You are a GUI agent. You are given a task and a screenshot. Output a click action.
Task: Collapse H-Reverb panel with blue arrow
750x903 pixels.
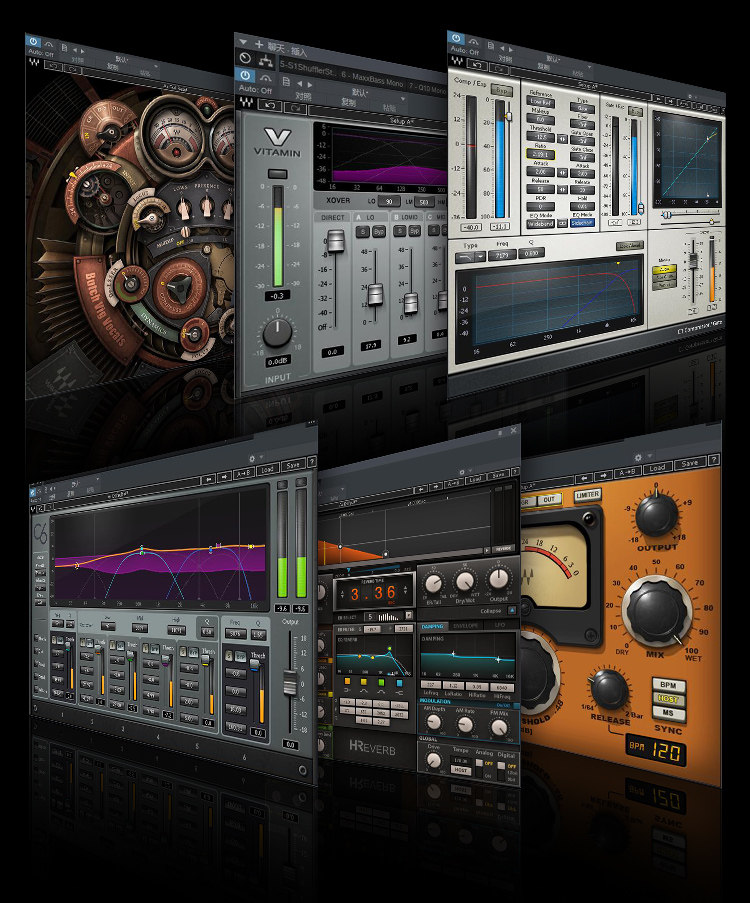[x=511, y=609]
